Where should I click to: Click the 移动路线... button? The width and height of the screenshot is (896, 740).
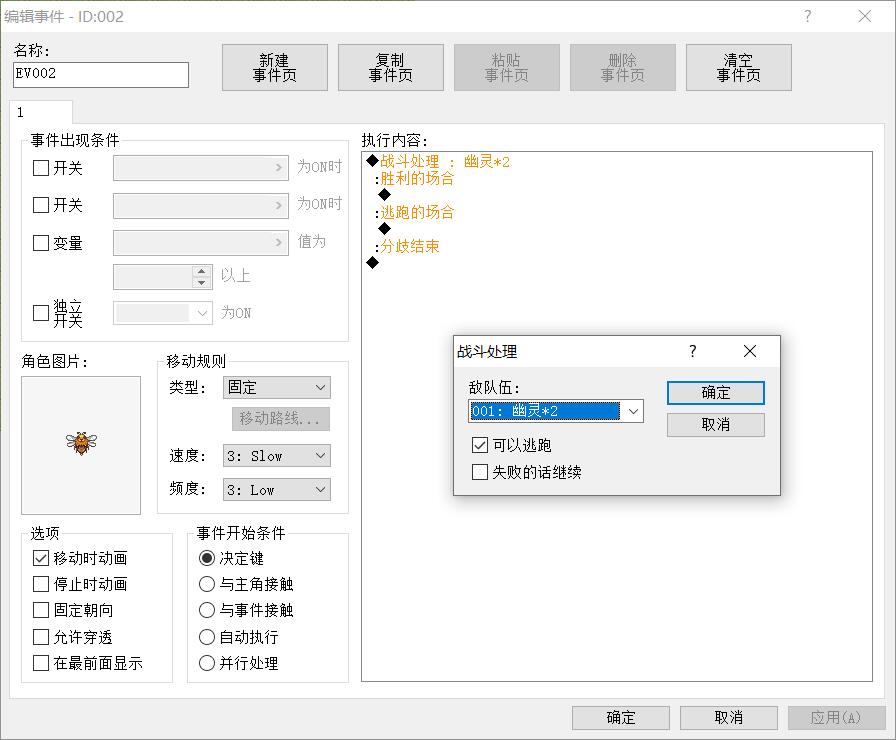pos(281,419)
